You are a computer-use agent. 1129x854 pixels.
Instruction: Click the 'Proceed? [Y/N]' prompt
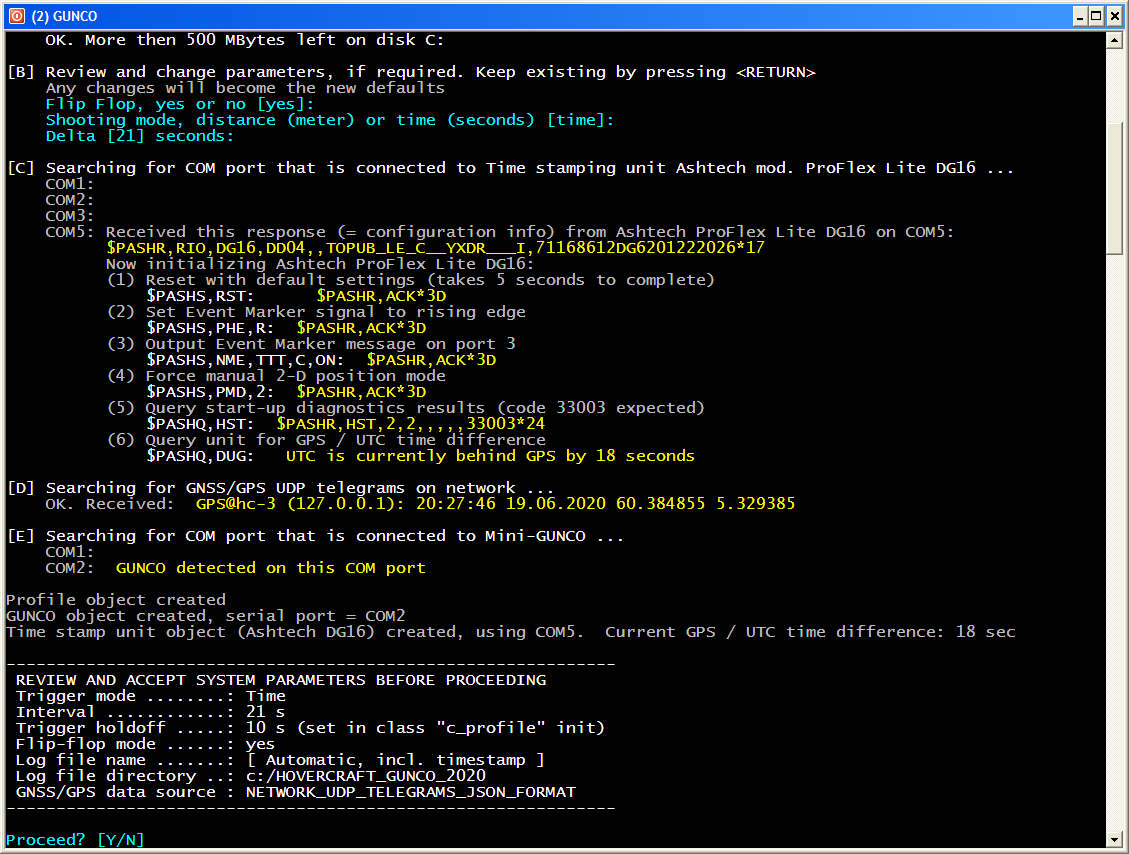[x=75, y=840]
